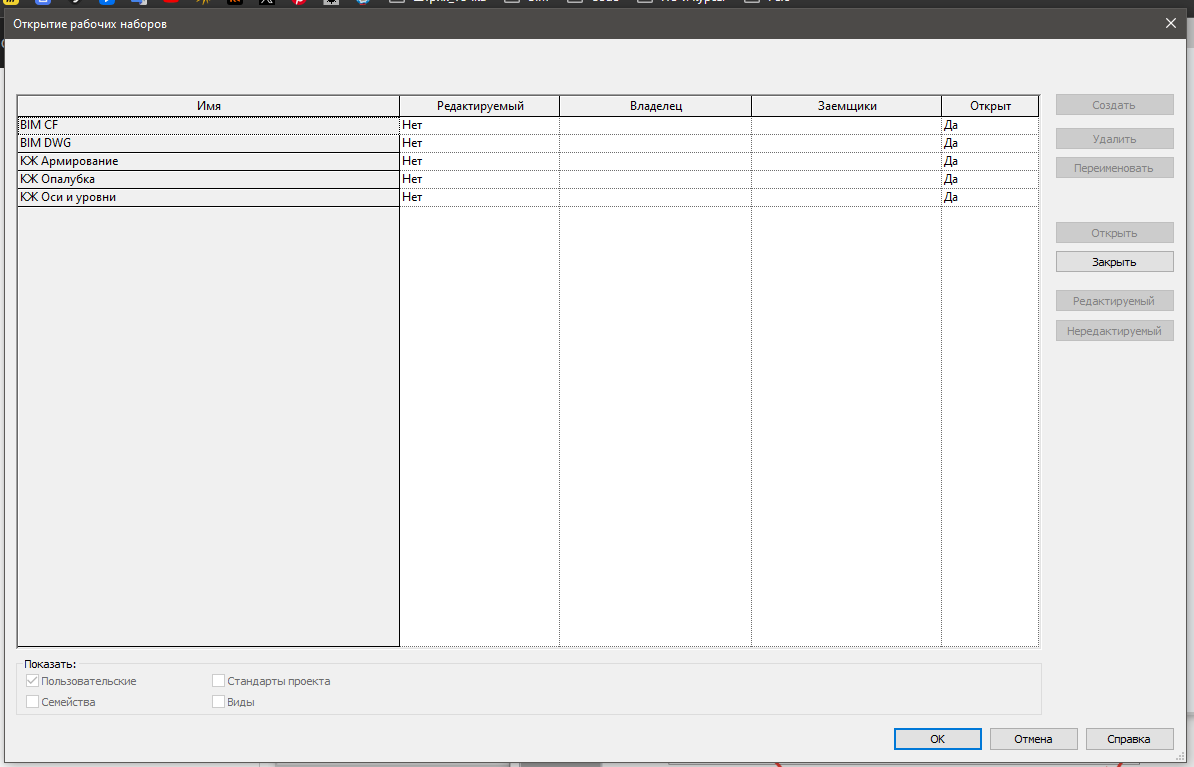The image size is (1194, 767).
Task: Open help via the Справка button
Action: (x=1130, y=739)
